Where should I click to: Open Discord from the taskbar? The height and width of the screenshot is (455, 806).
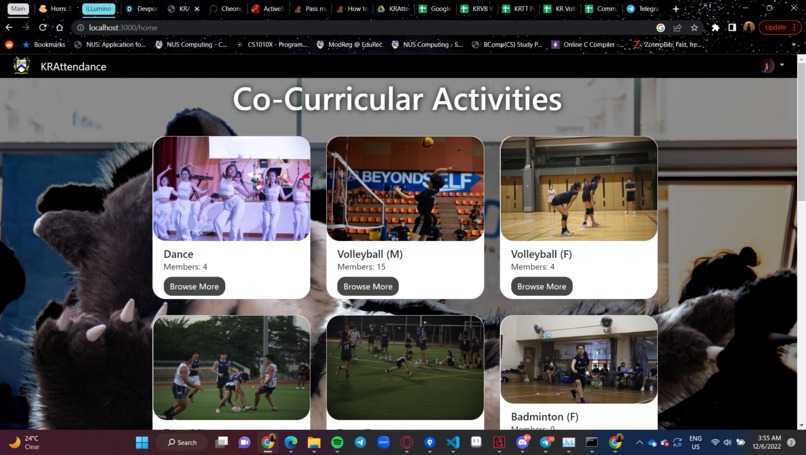[x=522, y=442]
